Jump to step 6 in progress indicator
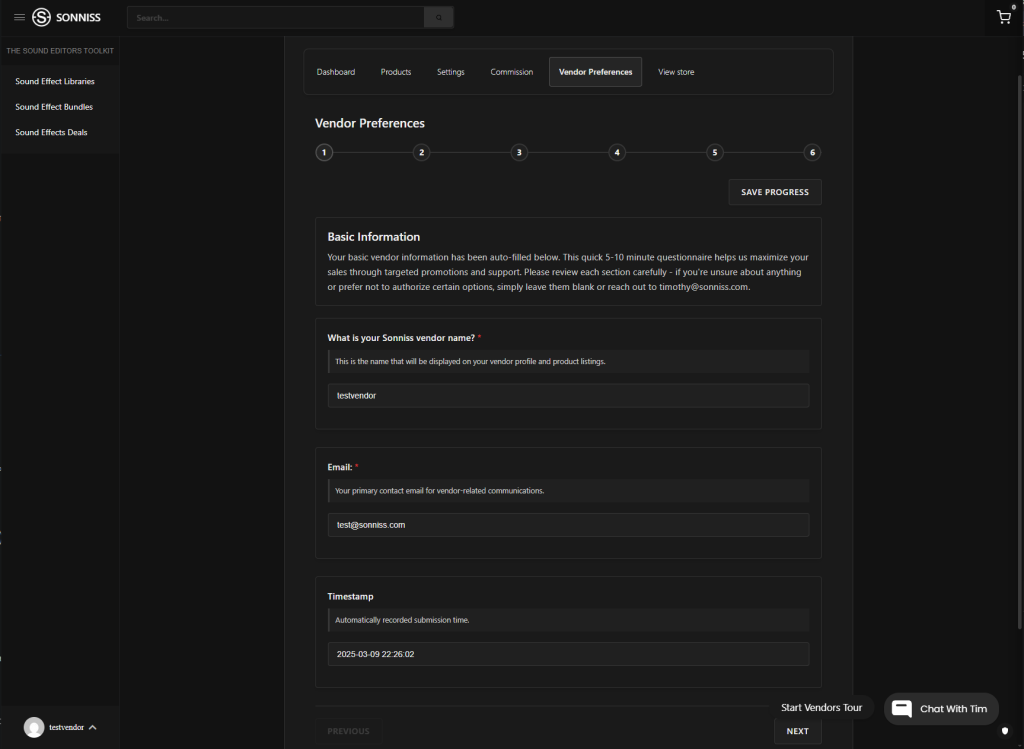Image resolution: width=1024 pixels, height=749 pixels. 812,153
